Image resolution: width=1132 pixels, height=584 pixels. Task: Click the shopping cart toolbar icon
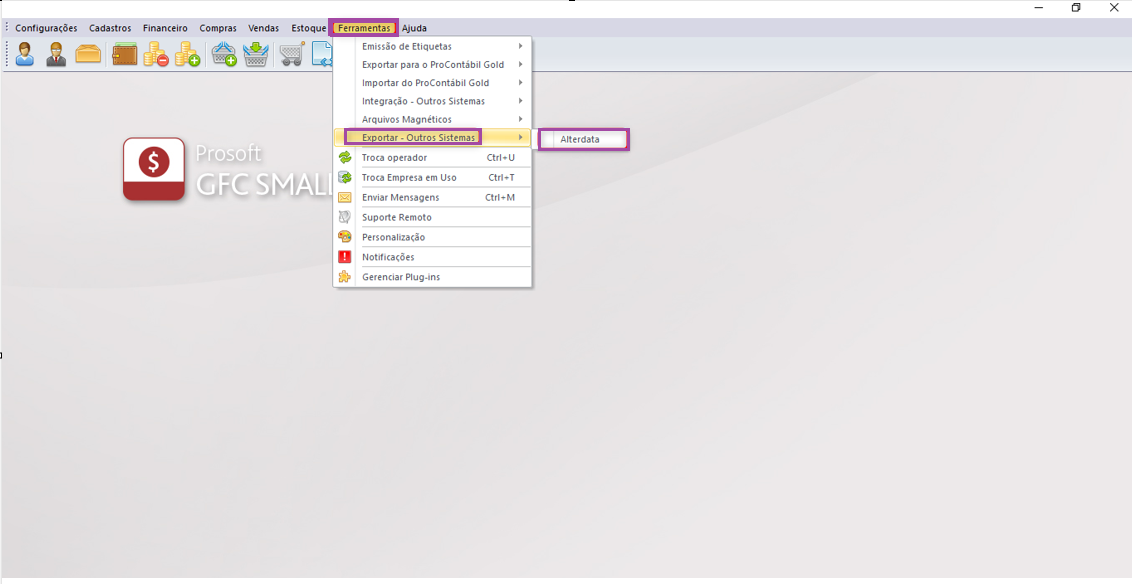tap(292, 54)
